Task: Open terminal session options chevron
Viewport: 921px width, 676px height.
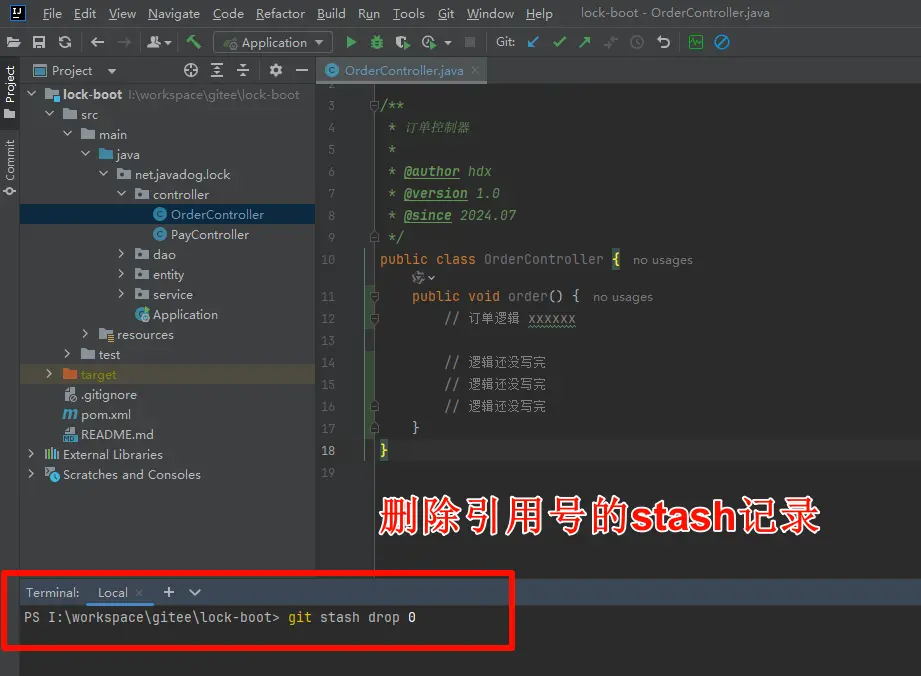Action: (x=195, y=593)
